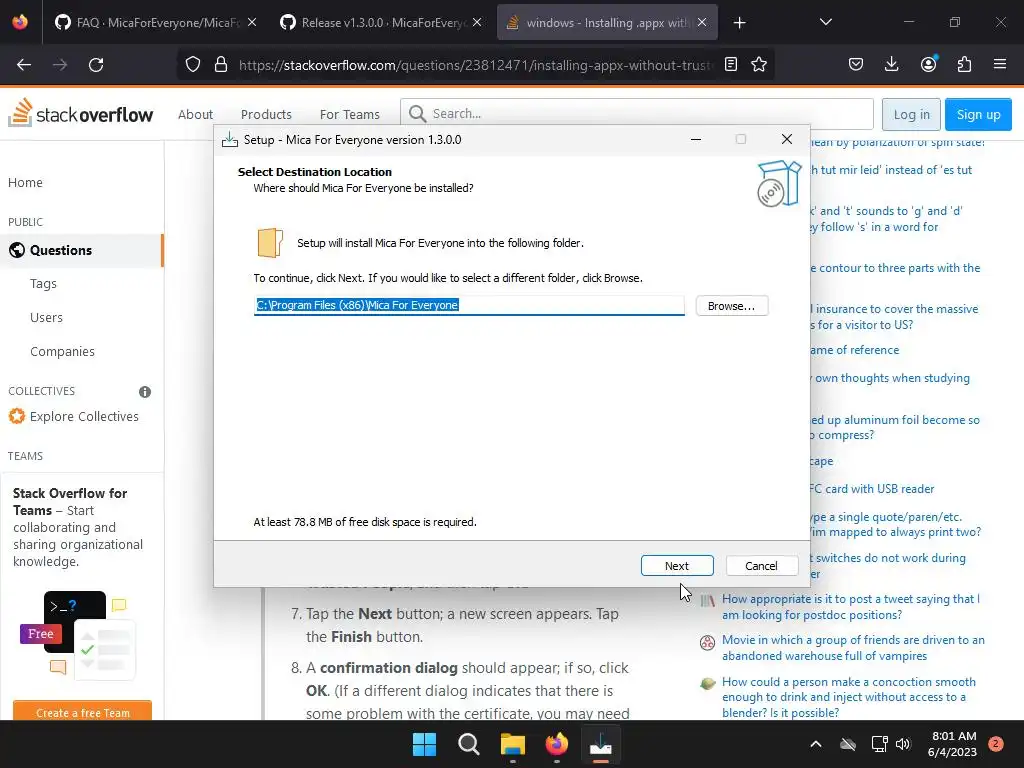Open Firefox downloads panel
Viewport: 1024px width, 768px height.
pyautogui.click(x=891, y=64)
